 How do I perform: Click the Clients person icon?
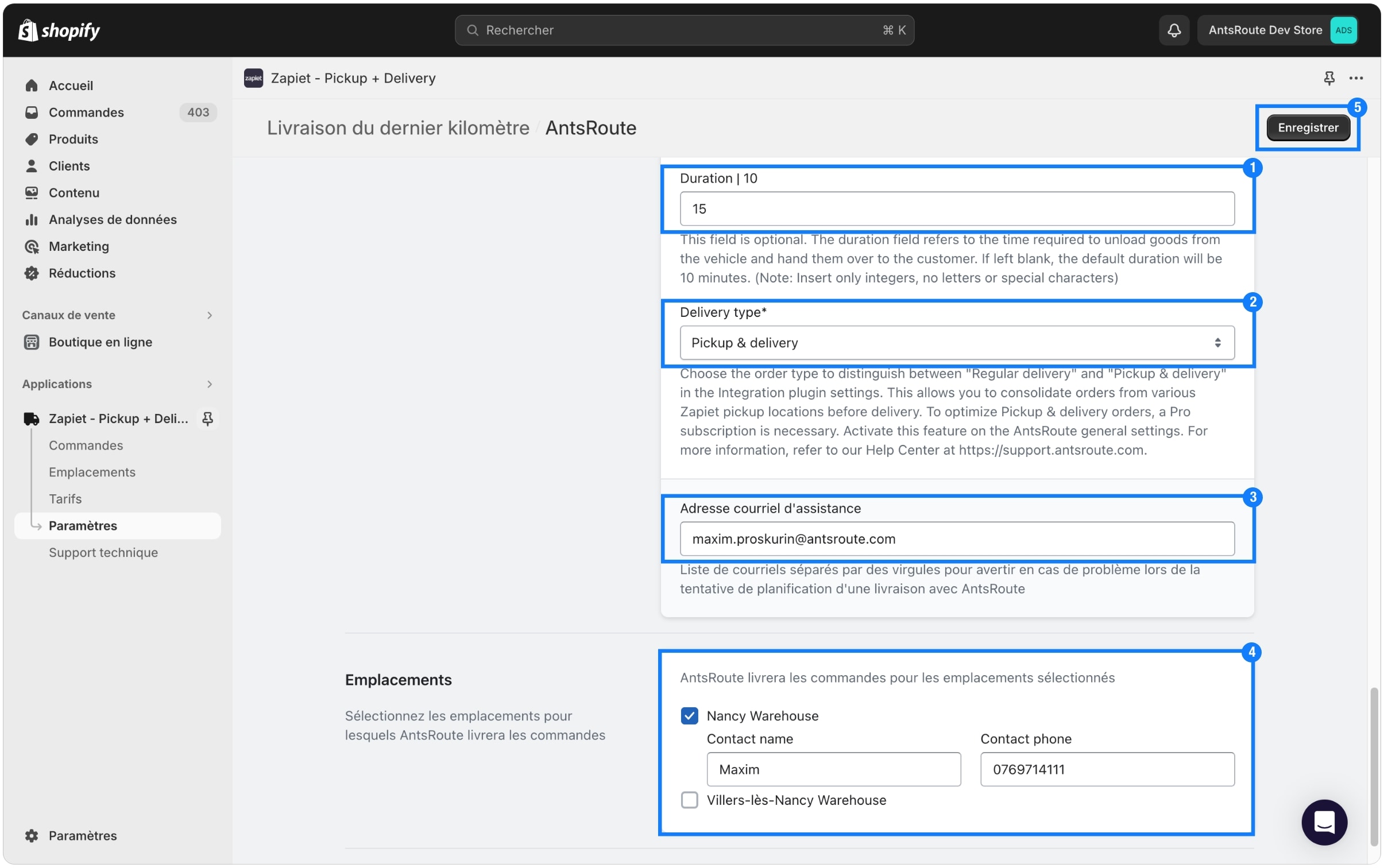coord(32,166)
